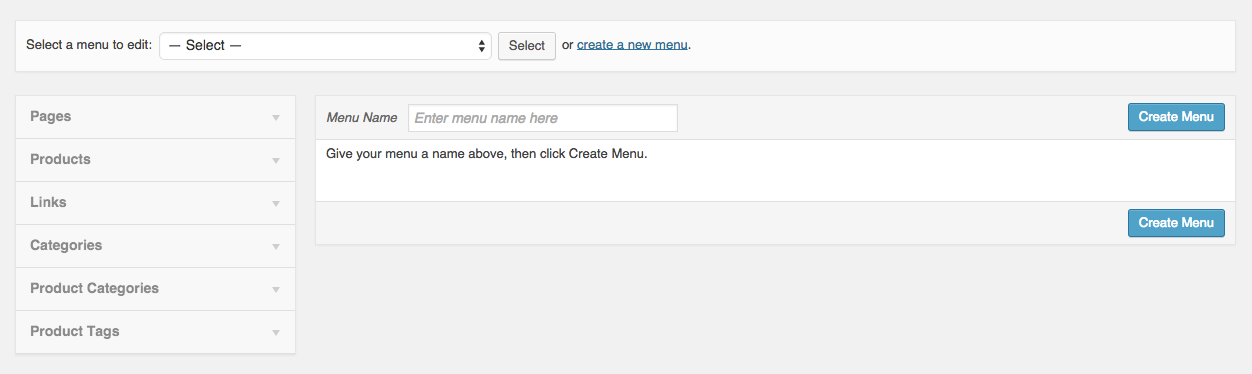The image size is (1252, 374).
Task: Click the Select button
Action: tap(527, 46)
